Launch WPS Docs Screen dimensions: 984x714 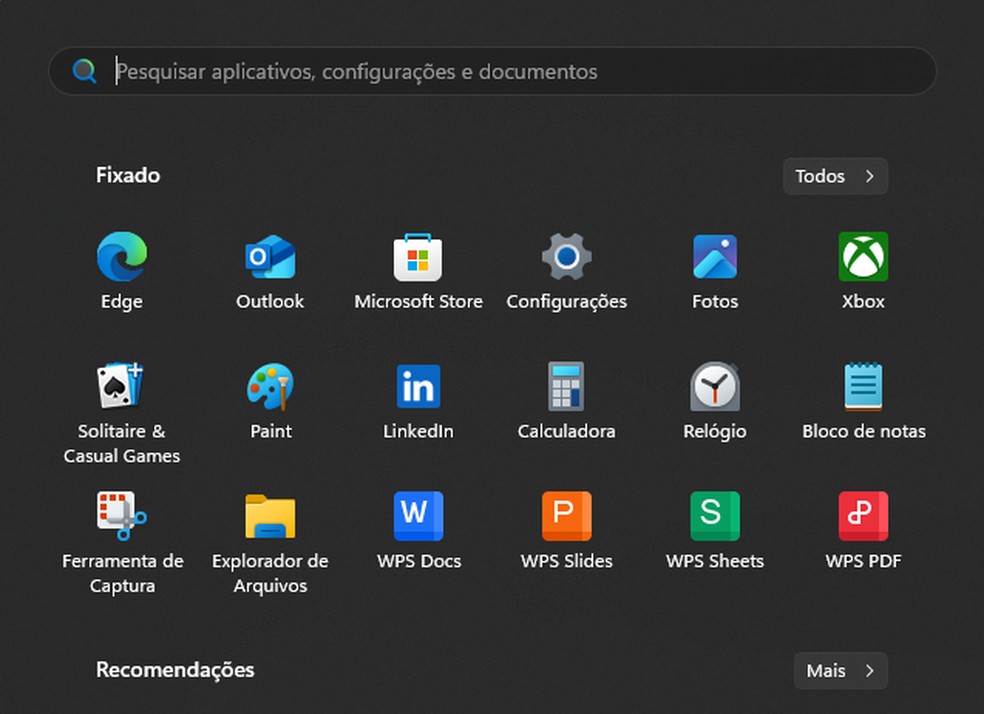point(418,517)
